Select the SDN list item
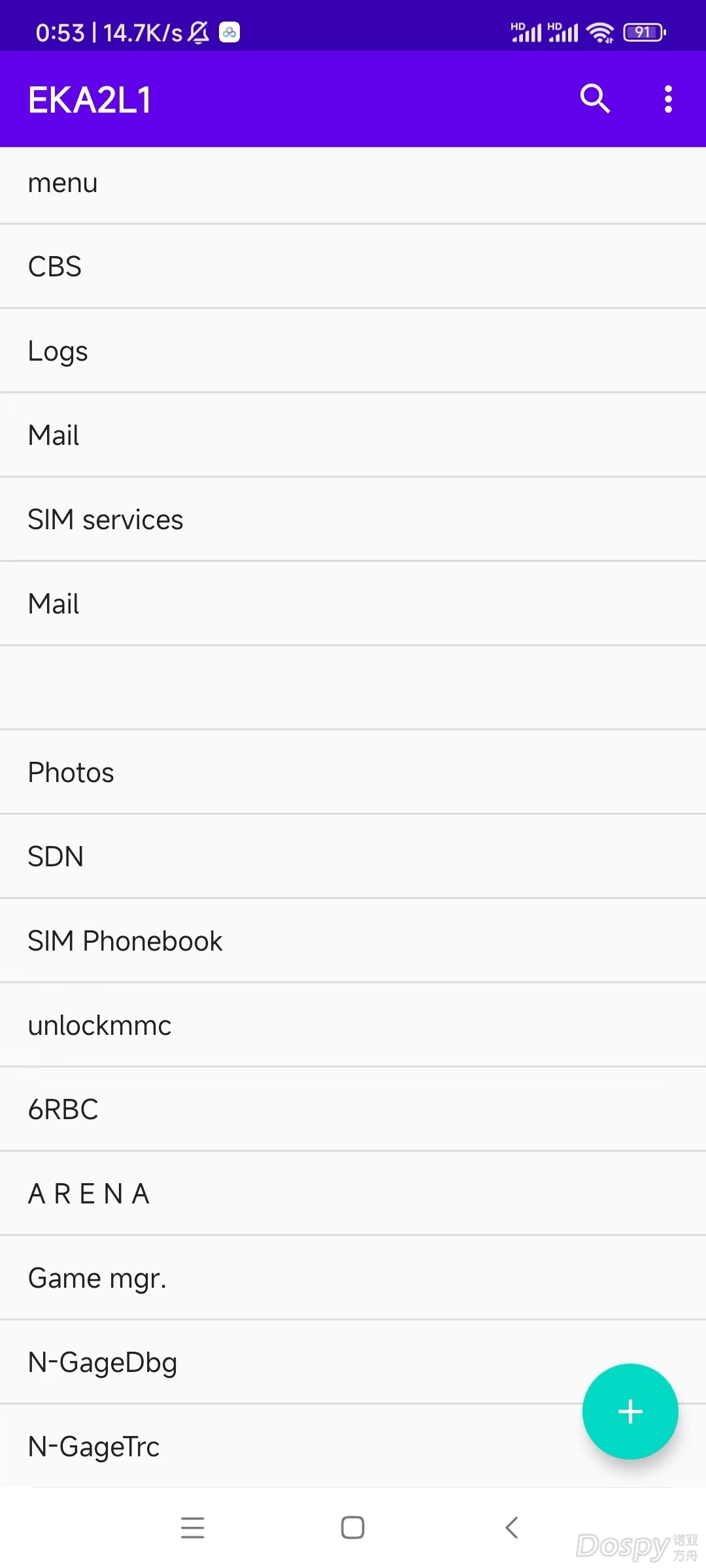This screenshot has height=1568, width=706. click(353, 857)
